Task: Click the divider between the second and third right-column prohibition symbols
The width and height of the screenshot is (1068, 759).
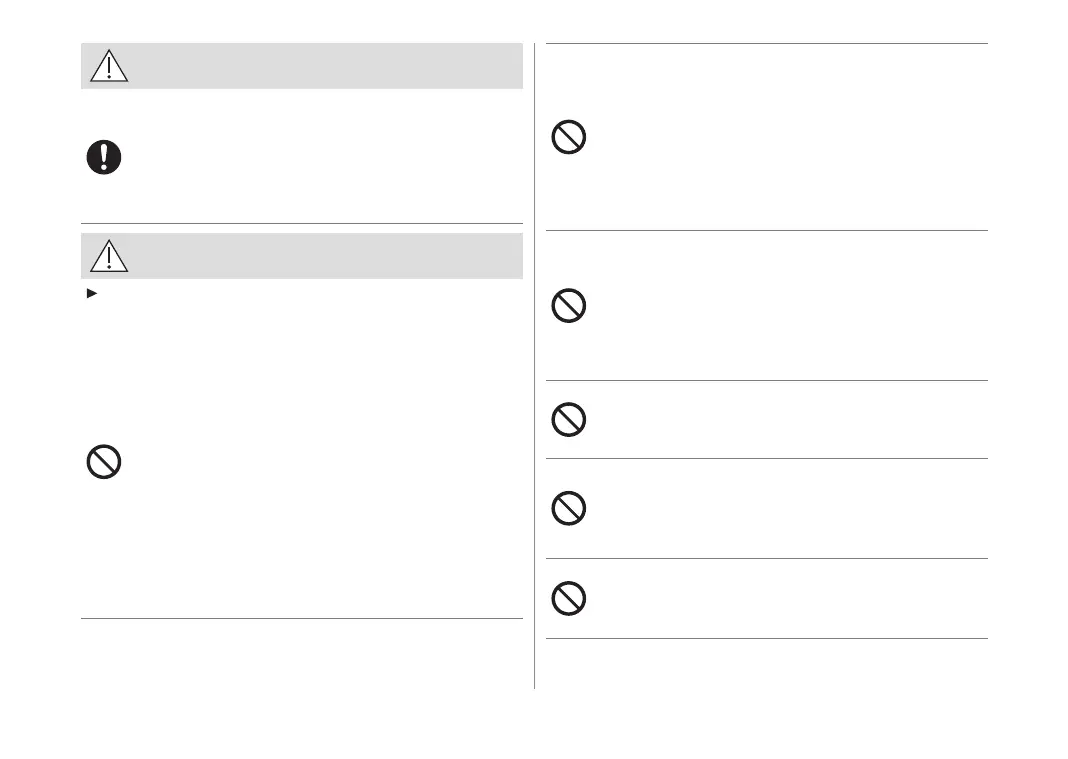Action: point(767,380)
